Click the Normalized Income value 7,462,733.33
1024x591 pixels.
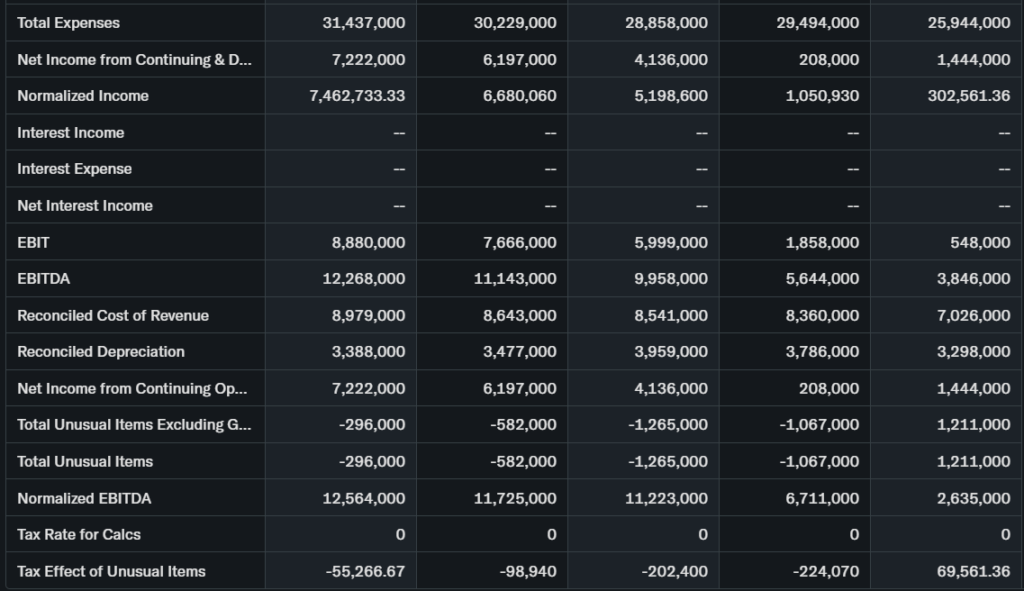[x=357, y=96]
